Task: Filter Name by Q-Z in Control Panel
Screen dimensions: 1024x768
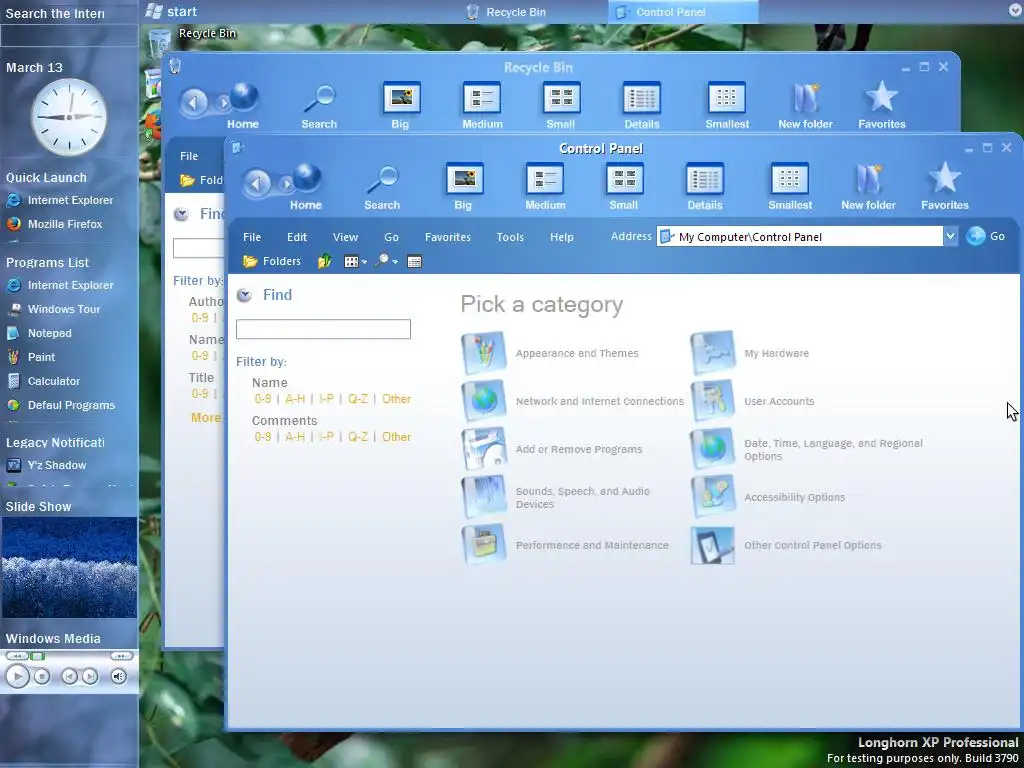Action: [358, 398]
